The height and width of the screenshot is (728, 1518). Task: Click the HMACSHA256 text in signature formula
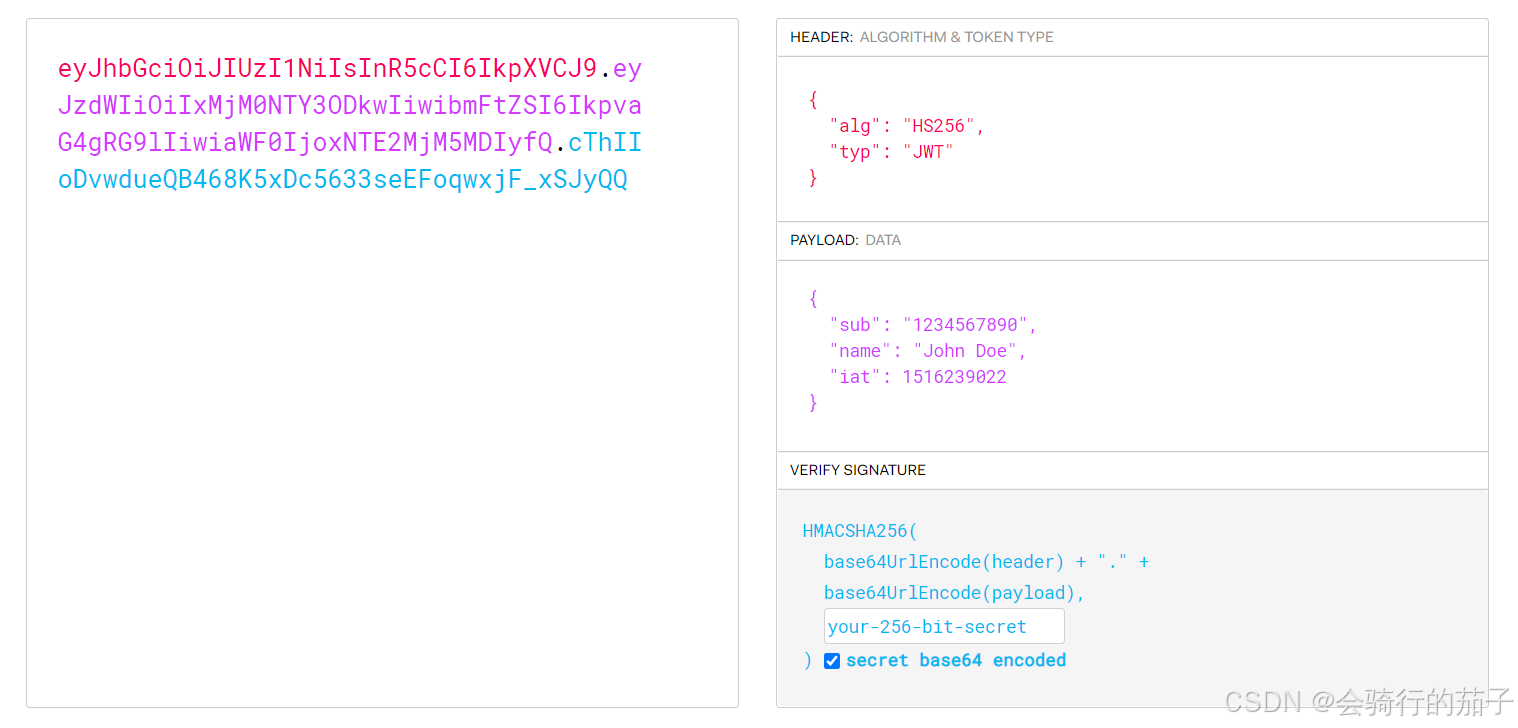(x=853, y=530)
